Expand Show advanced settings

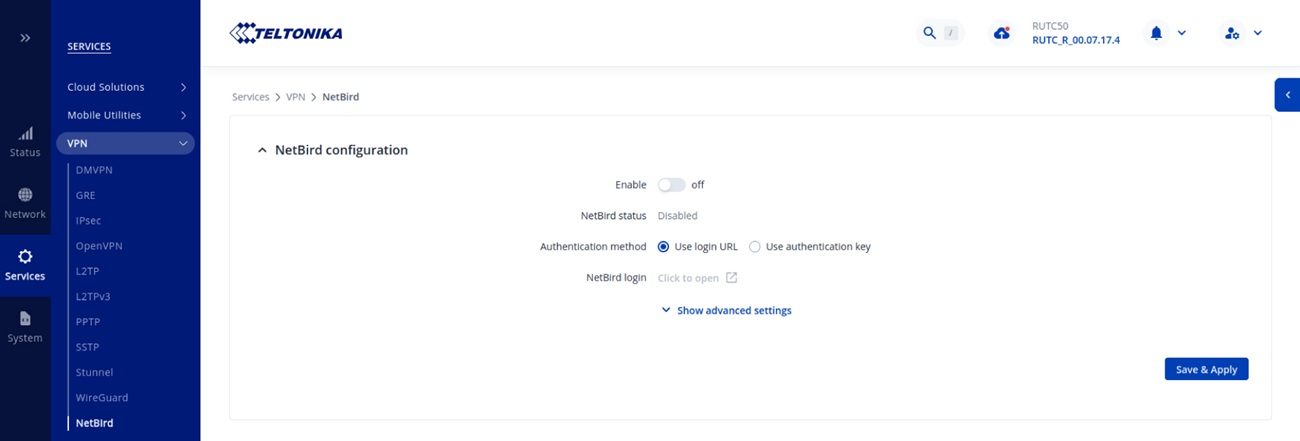coord(727,311)
